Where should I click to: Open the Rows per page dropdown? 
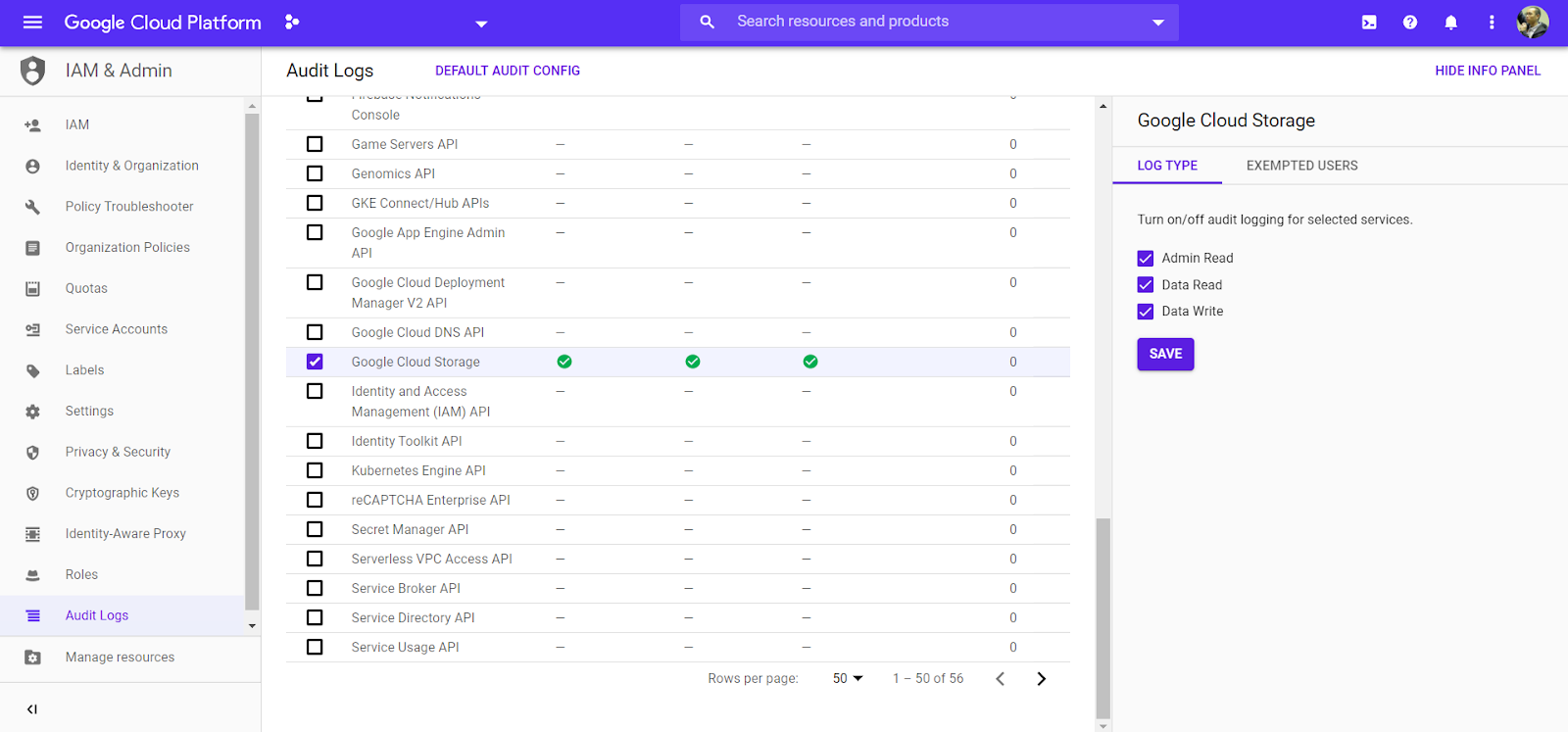coord(848,678)
